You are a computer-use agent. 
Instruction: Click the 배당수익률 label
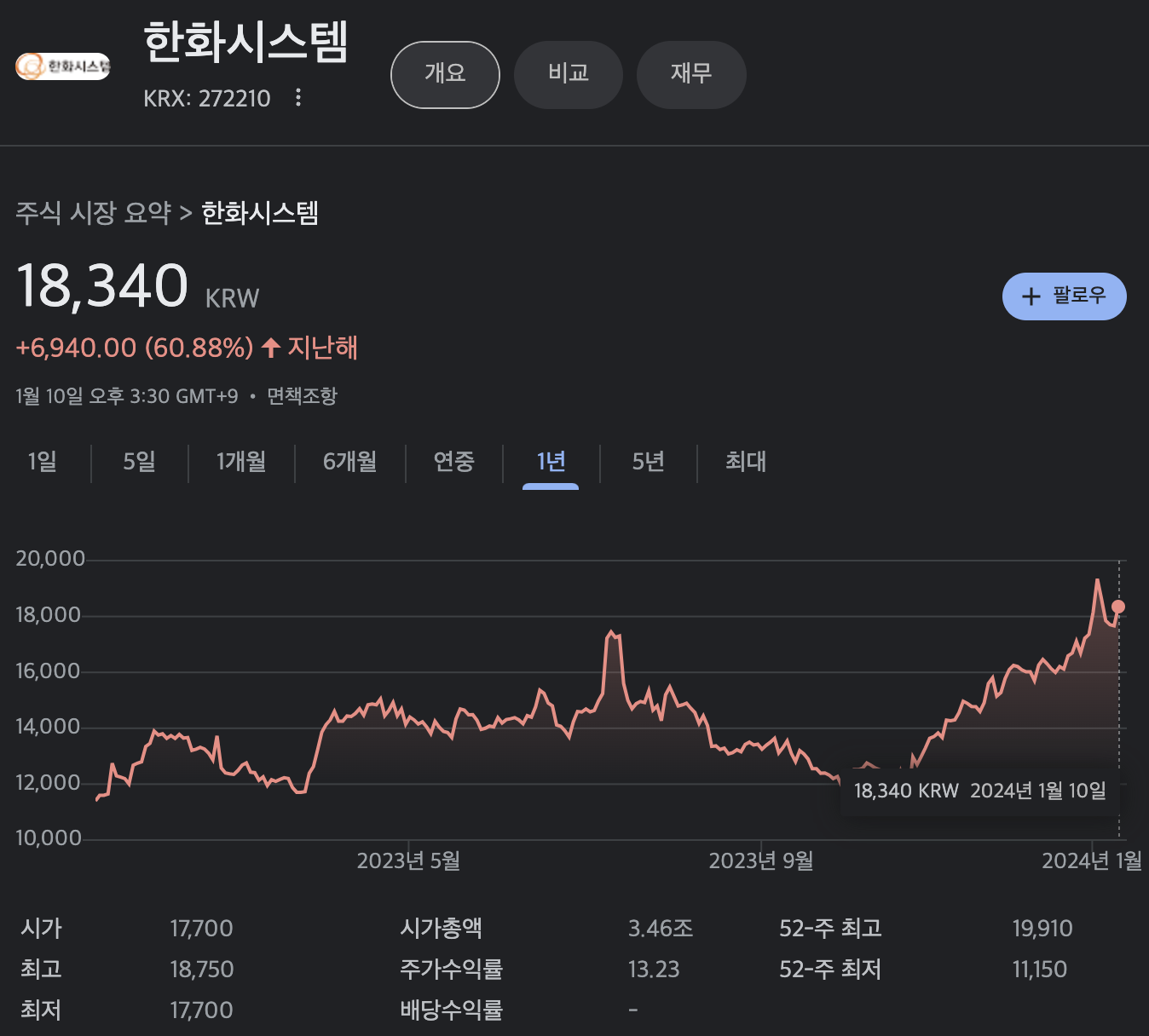(x=452, y=1010)
